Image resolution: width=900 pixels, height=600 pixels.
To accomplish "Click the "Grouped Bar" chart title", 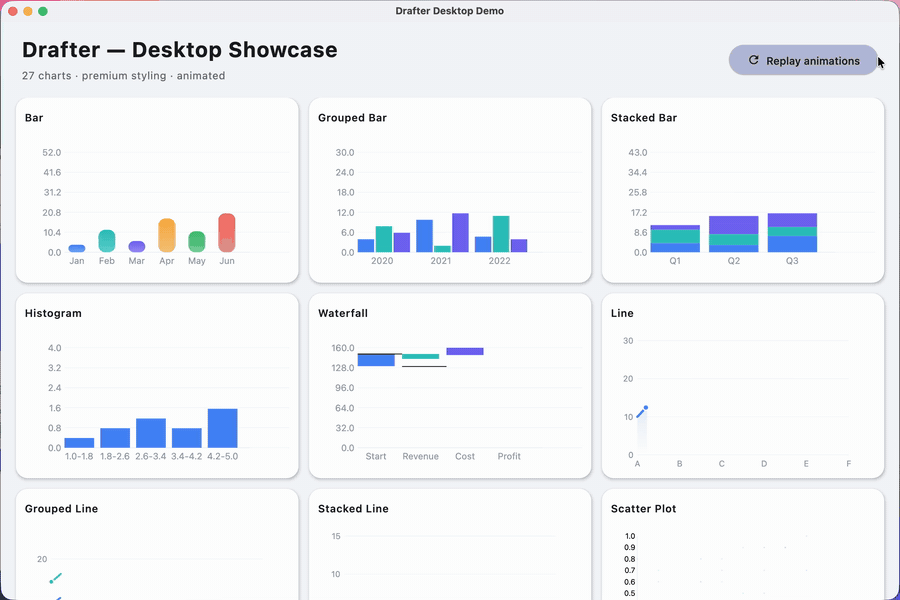I will click(x=352, y=118).
